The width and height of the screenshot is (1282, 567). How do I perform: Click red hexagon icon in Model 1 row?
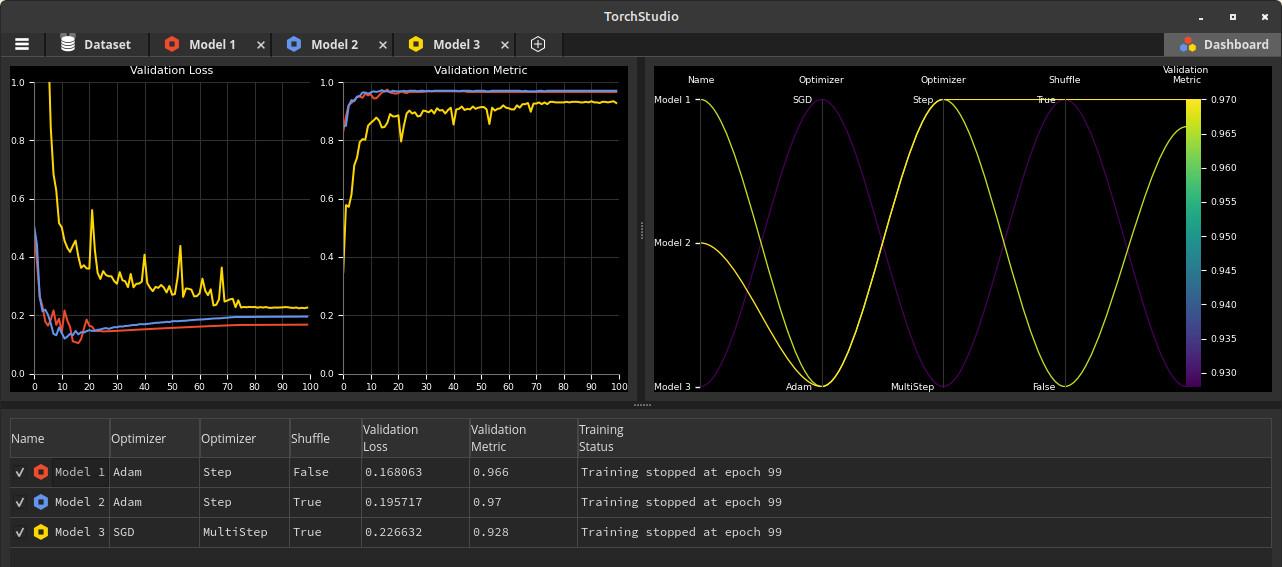click(x=41, y=472)
